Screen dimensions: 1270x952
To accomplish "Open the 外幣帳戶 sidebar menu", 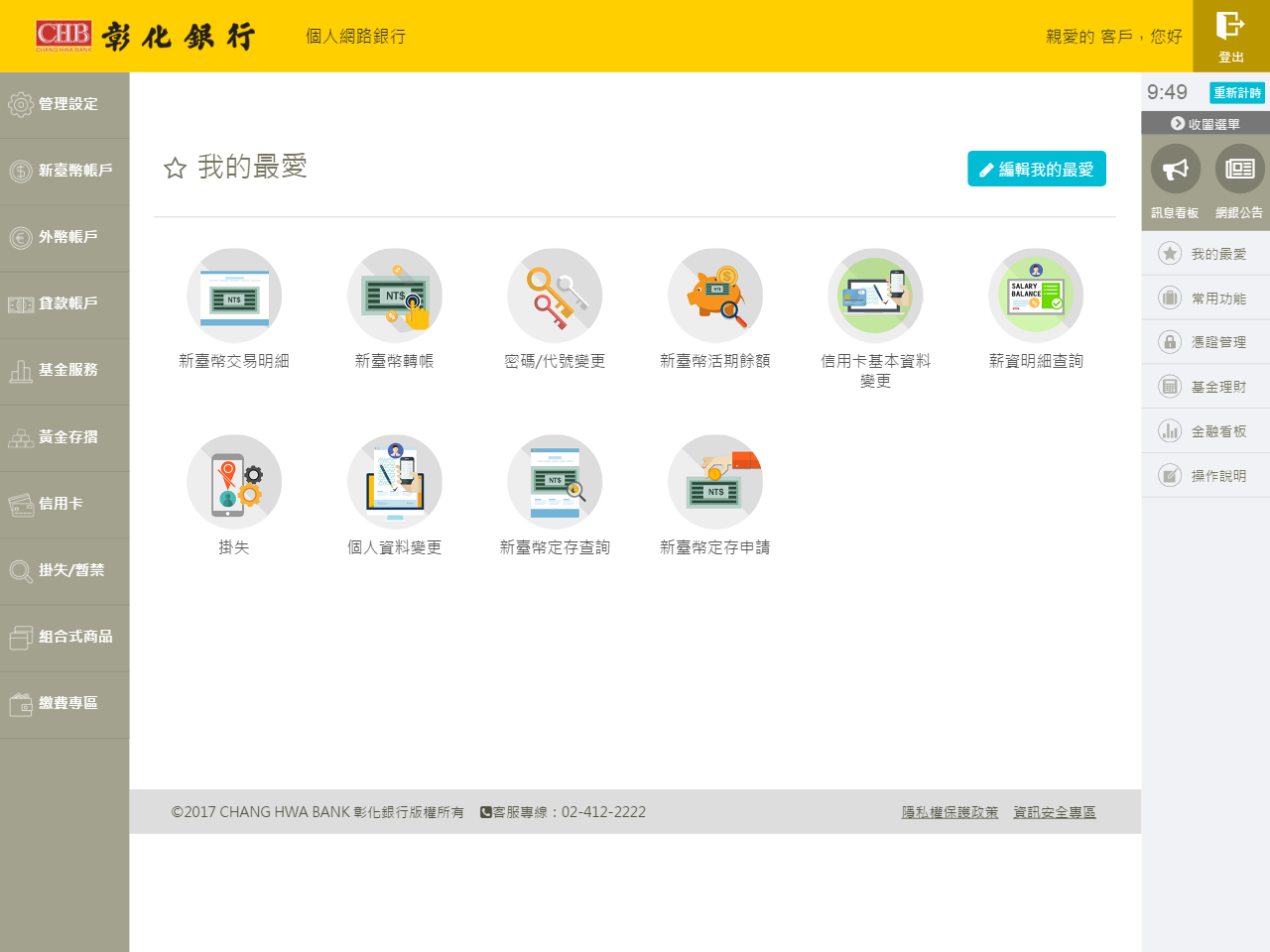I will (64, 237).
